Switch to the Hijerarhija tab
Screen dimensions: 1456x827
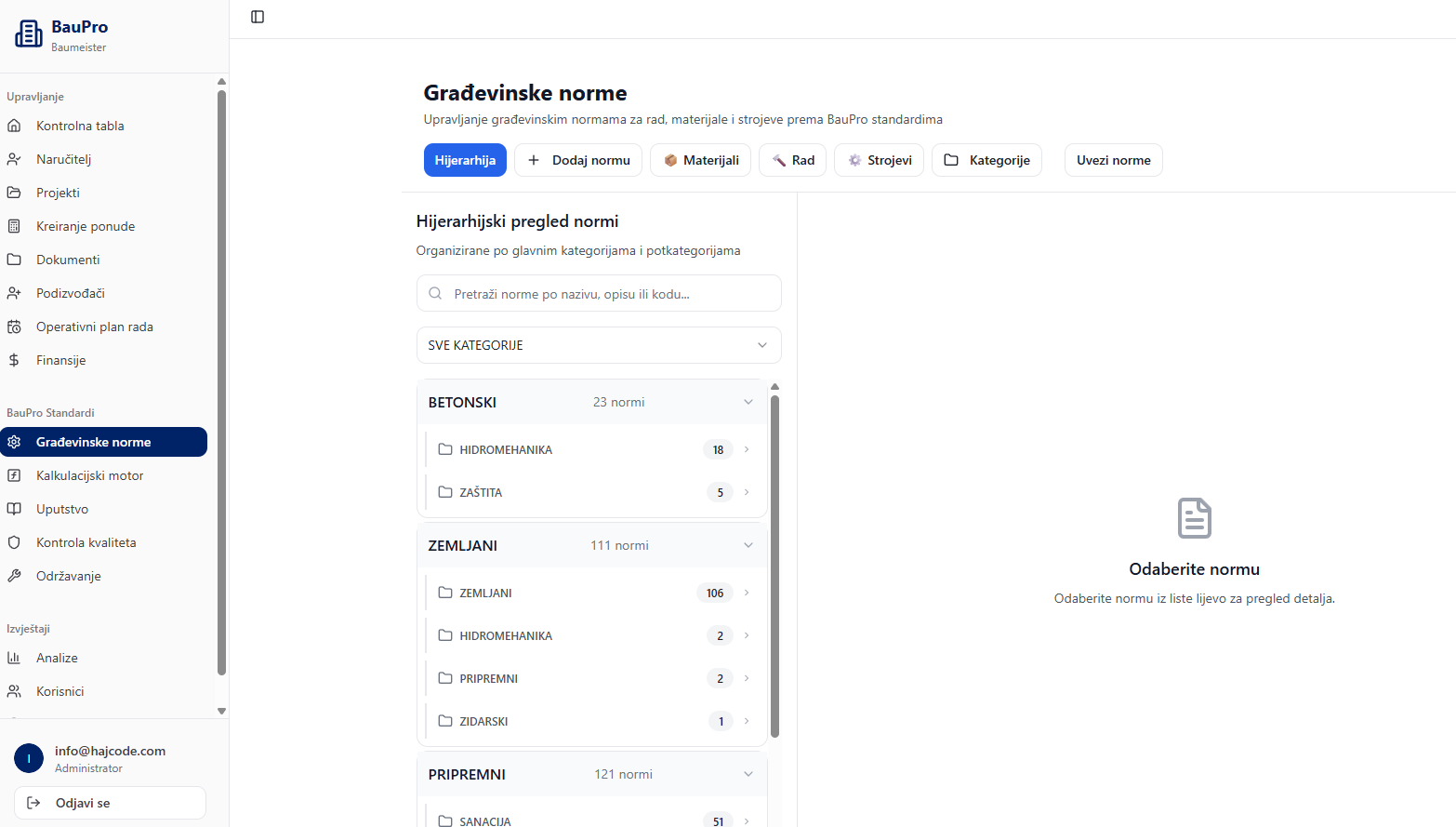tap(465, 160)
